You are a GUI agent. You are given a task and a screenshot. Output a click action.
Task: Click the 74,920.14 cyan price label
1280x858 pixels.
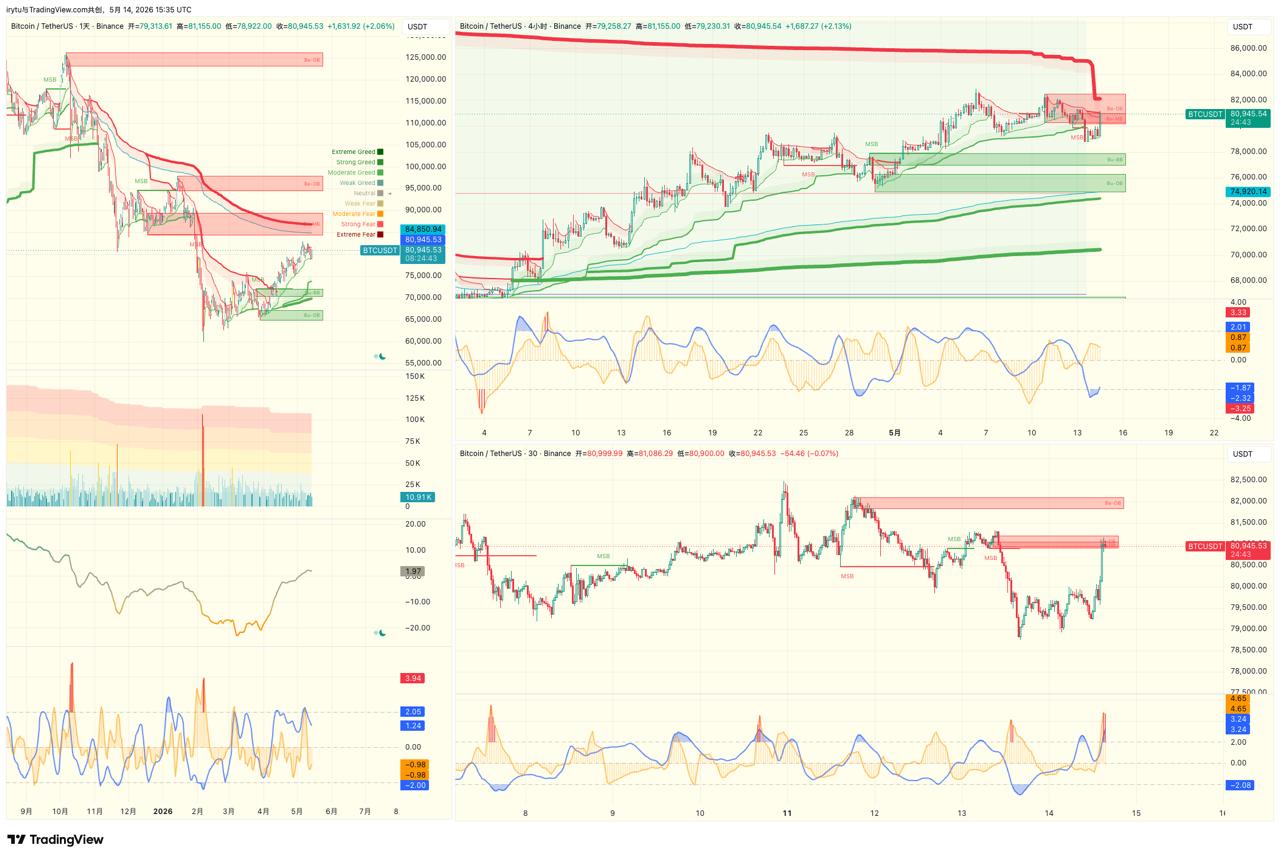(x=1248, y=191)
